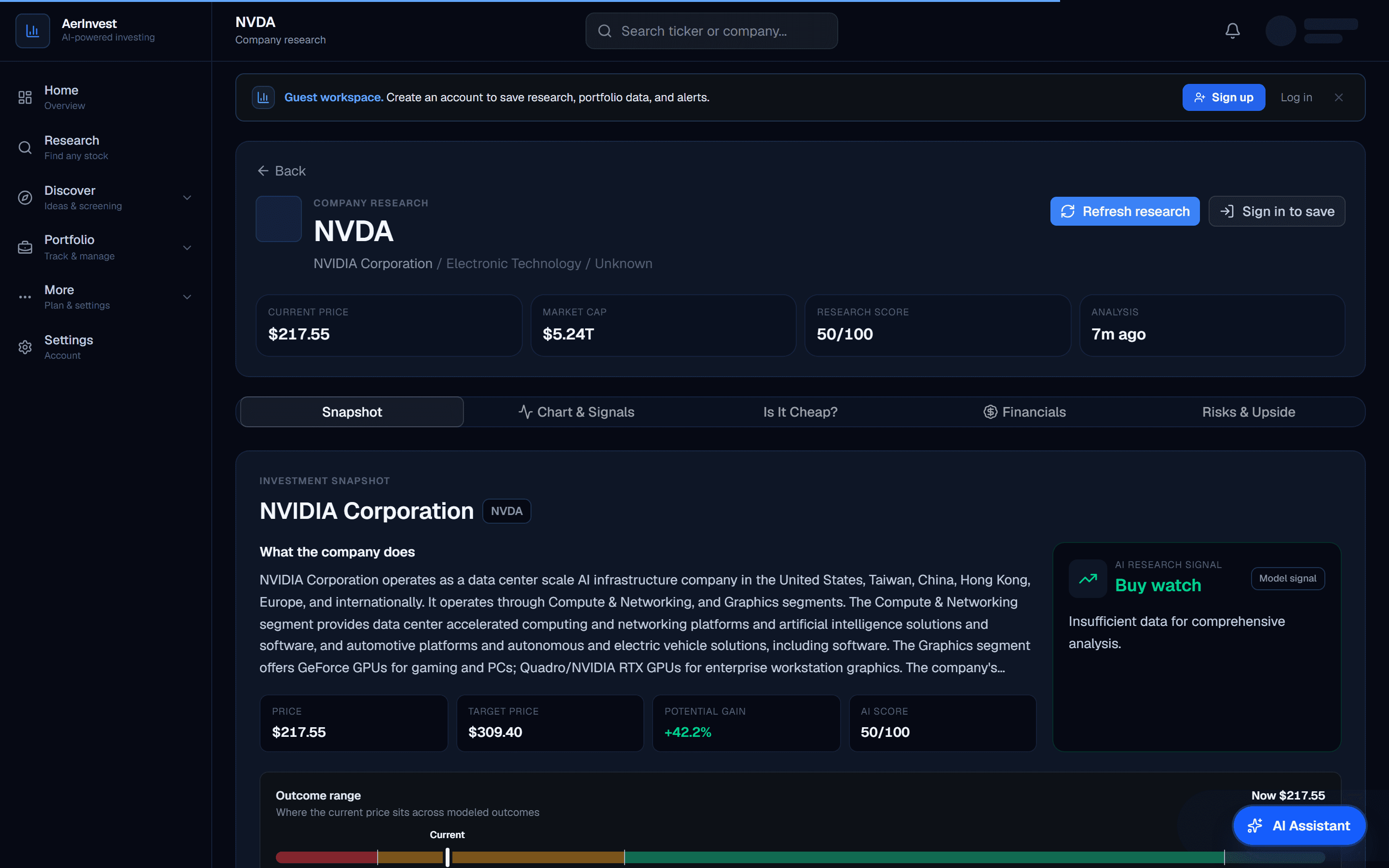Image resolution: width=1389 pixels, height=868 pixels.
Task: Click the NVDA company logo placeholder
Action: pos(278,219)
